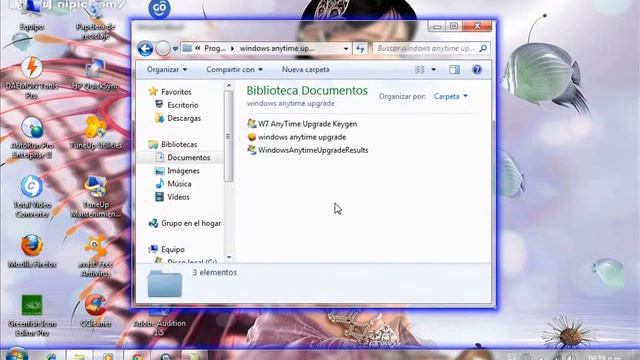Select the Adobe Audition 1.5 desktop shortcut
The image size is (640, 360).
pos(159,322)
